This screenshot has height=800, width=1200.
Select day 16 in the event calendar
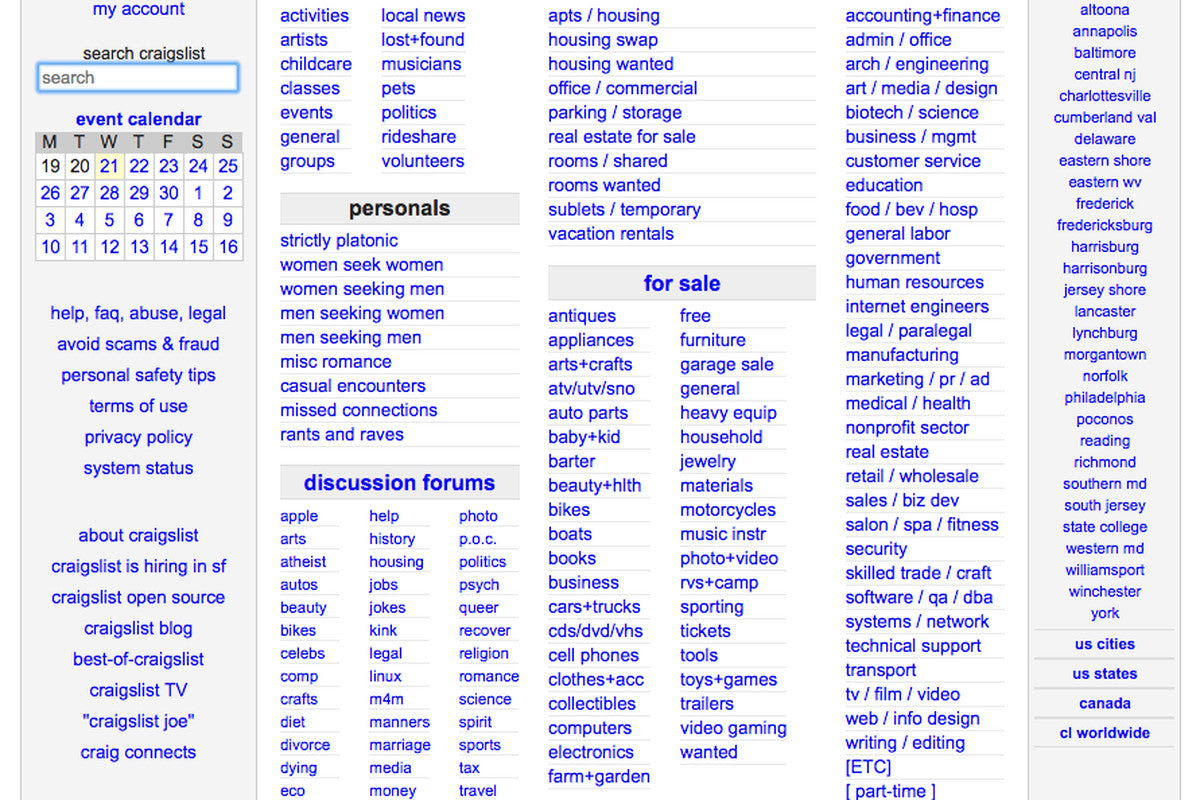tap(228, 247)
